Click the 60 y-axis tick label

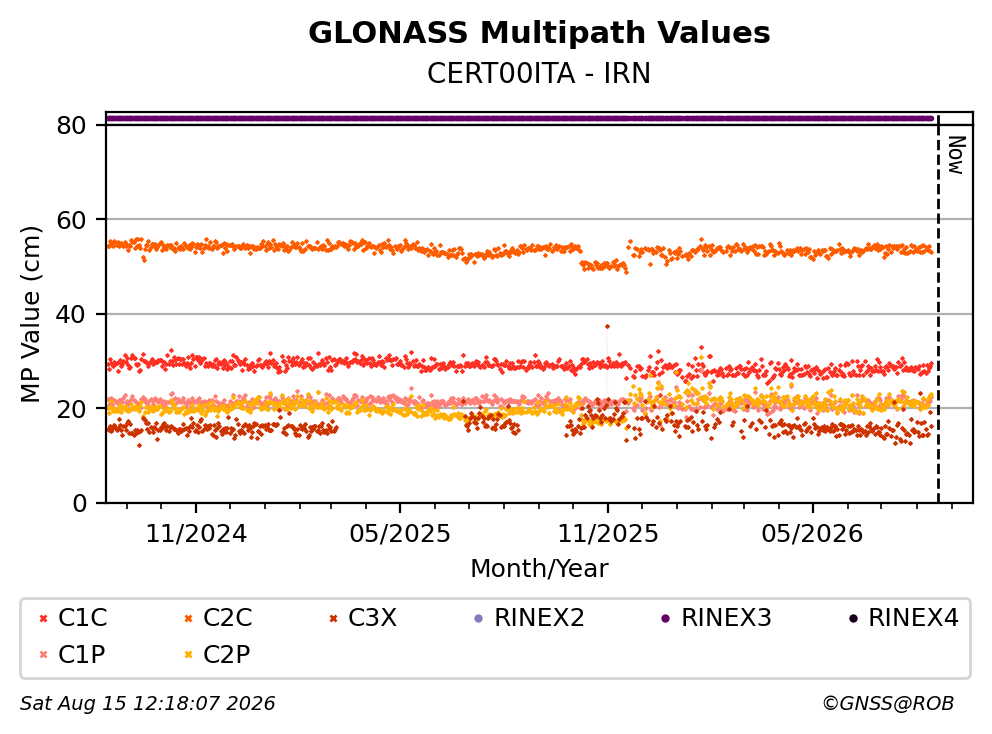click(x=71, y=220)
